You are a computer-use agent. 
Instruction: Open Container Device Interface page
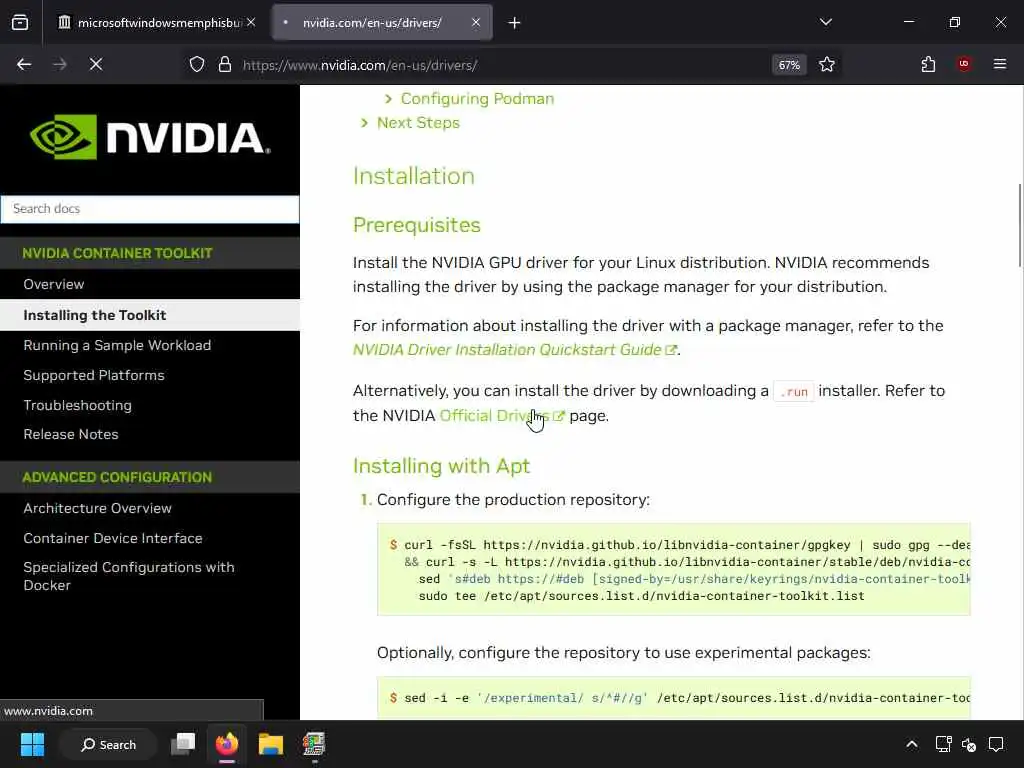(113, 538)
